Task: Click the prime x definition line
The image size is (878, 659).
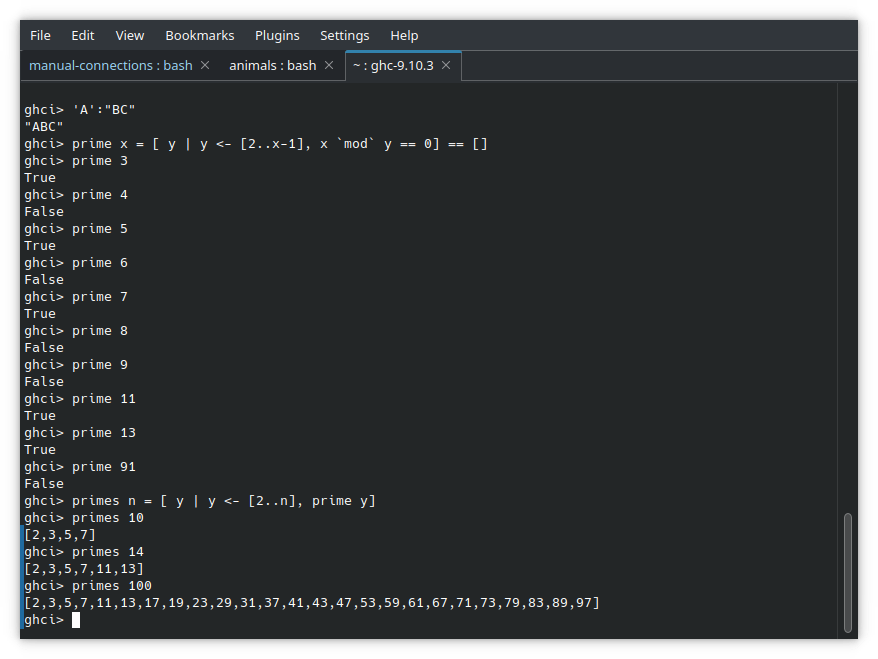Action: [256, 144]
